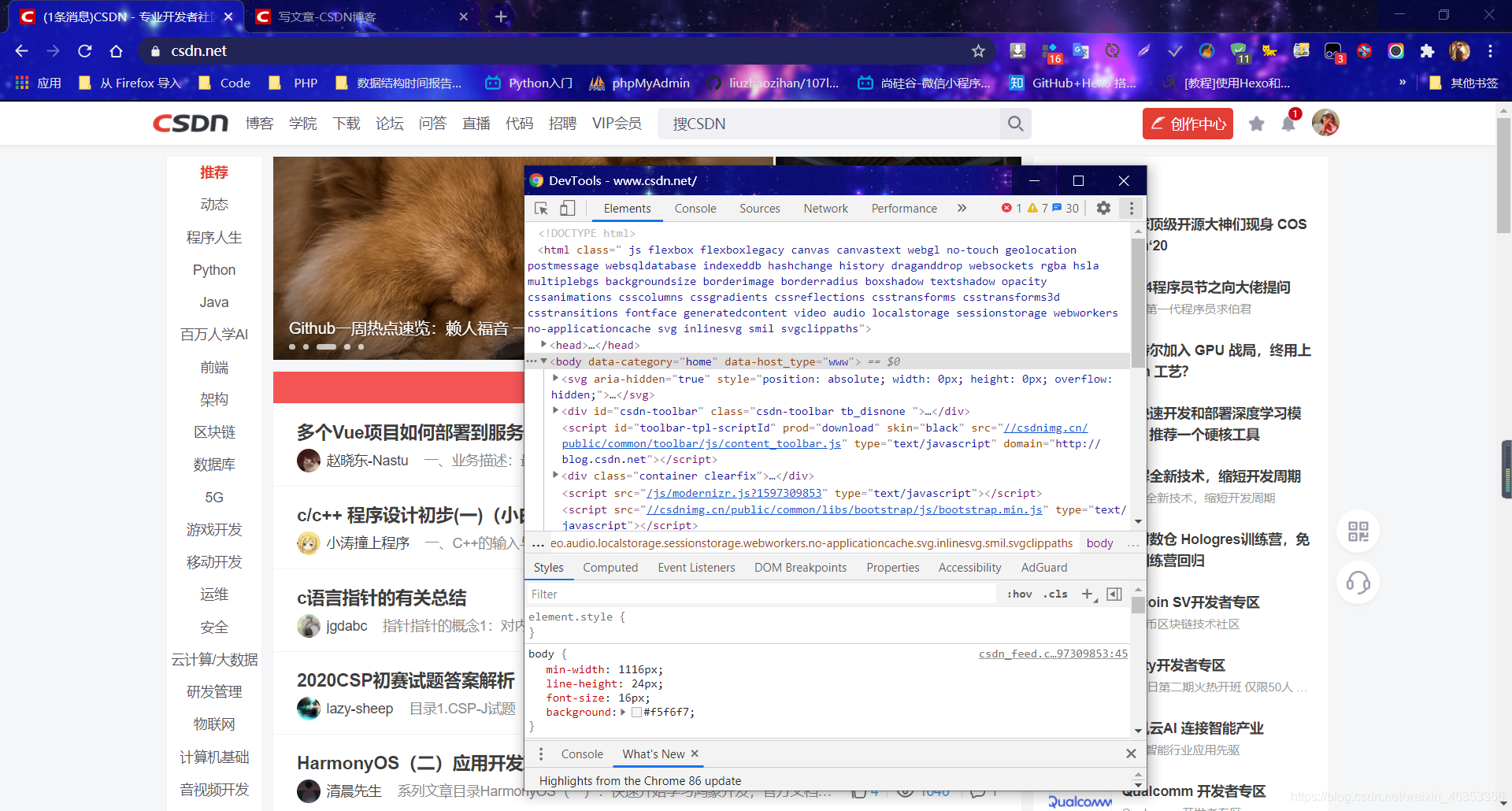Viewport: 1512px width, 811px height.
Task: Open the modernizr.js script link
Action: tap(734, 494)
